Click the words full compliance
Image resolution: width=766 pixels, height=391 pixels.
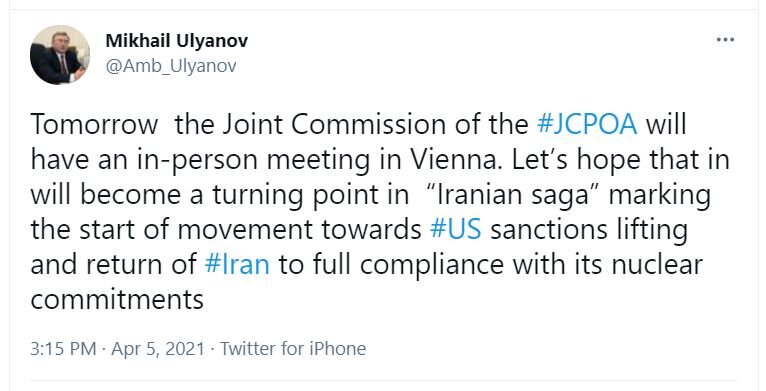(408, 264)
